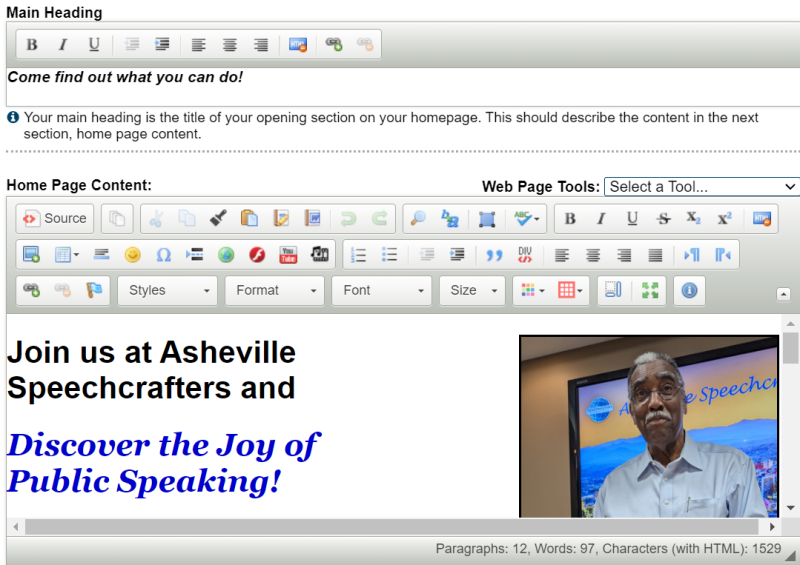This screenshot has height=565, width=800.
Task: Click the Replace icon
Action: pos(449,218)
